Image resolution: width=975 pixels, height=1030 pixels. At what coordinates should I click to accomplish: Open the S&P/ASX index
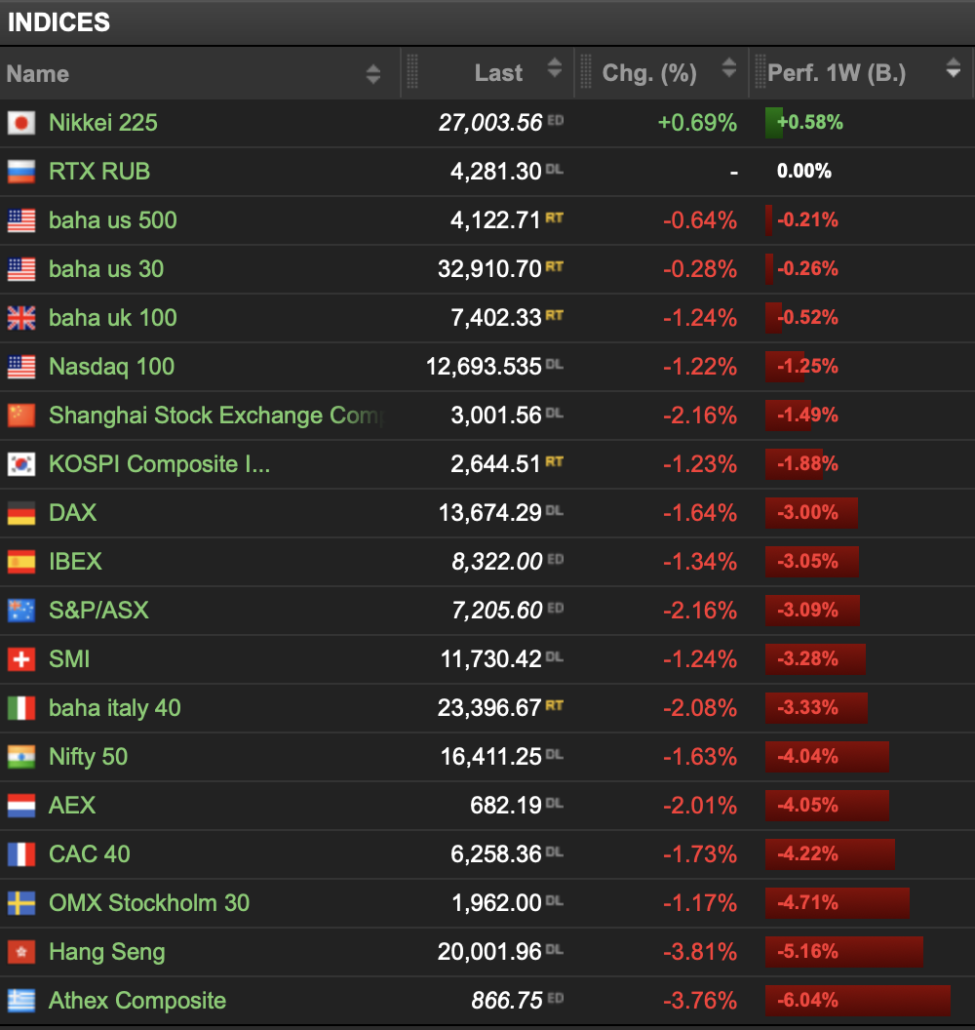[99, 610]
